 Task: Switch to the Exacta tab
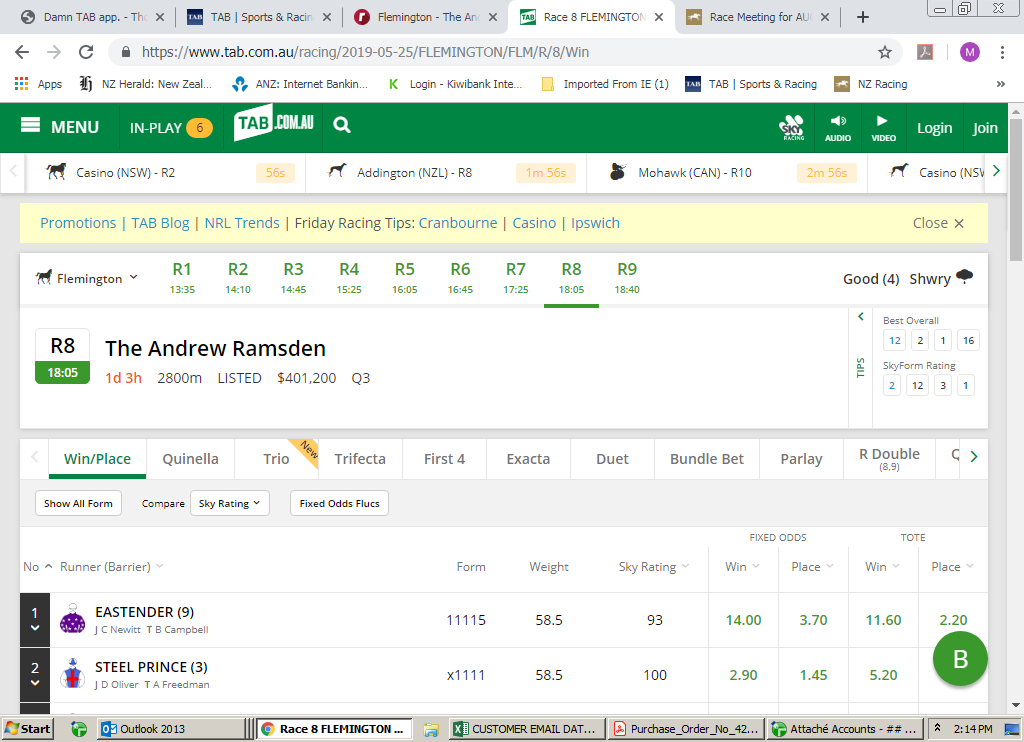coord(528,459)
